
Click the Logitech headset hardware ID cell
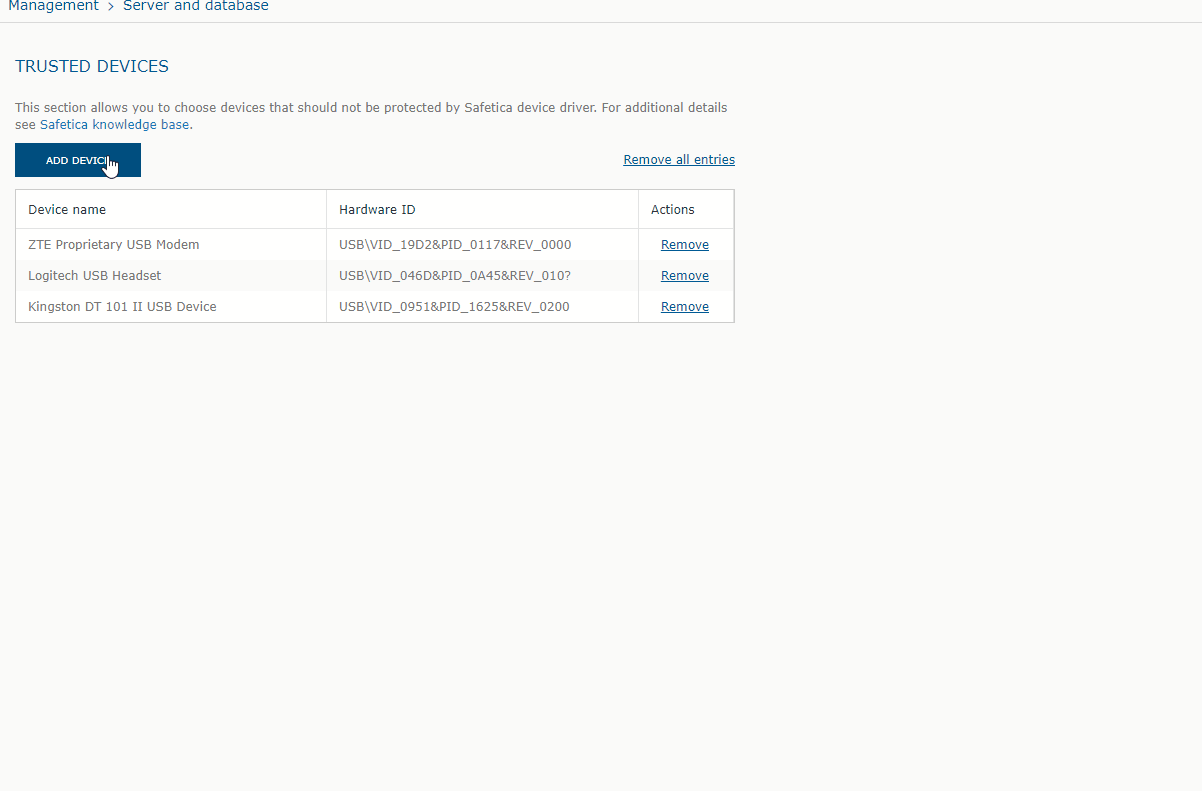455,276
